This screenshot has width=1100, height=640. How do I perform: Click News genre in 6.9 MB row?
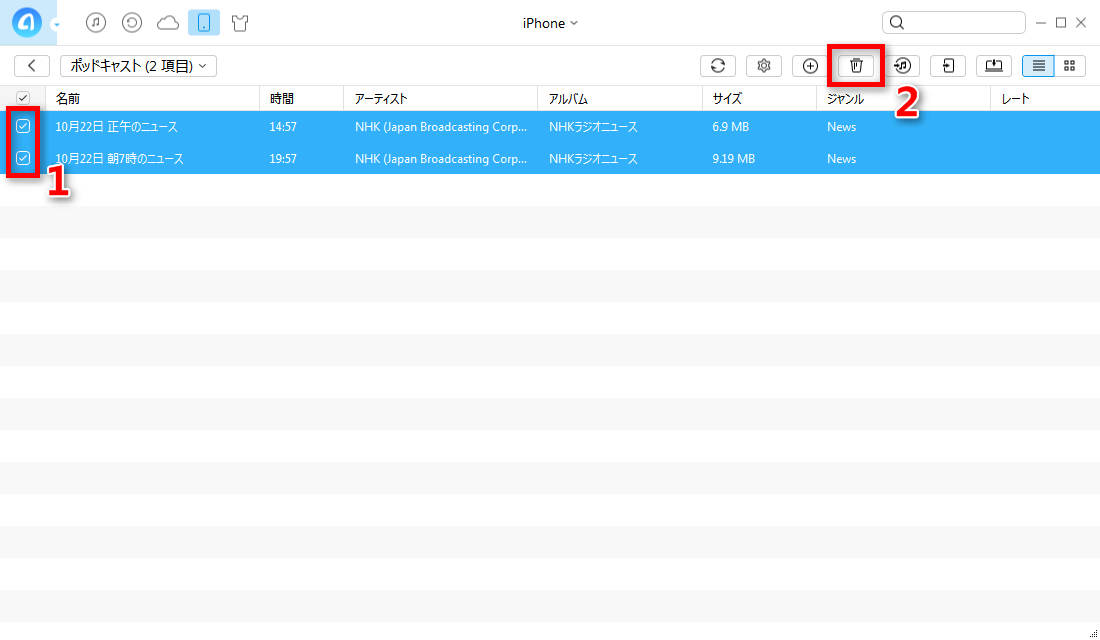841,127
